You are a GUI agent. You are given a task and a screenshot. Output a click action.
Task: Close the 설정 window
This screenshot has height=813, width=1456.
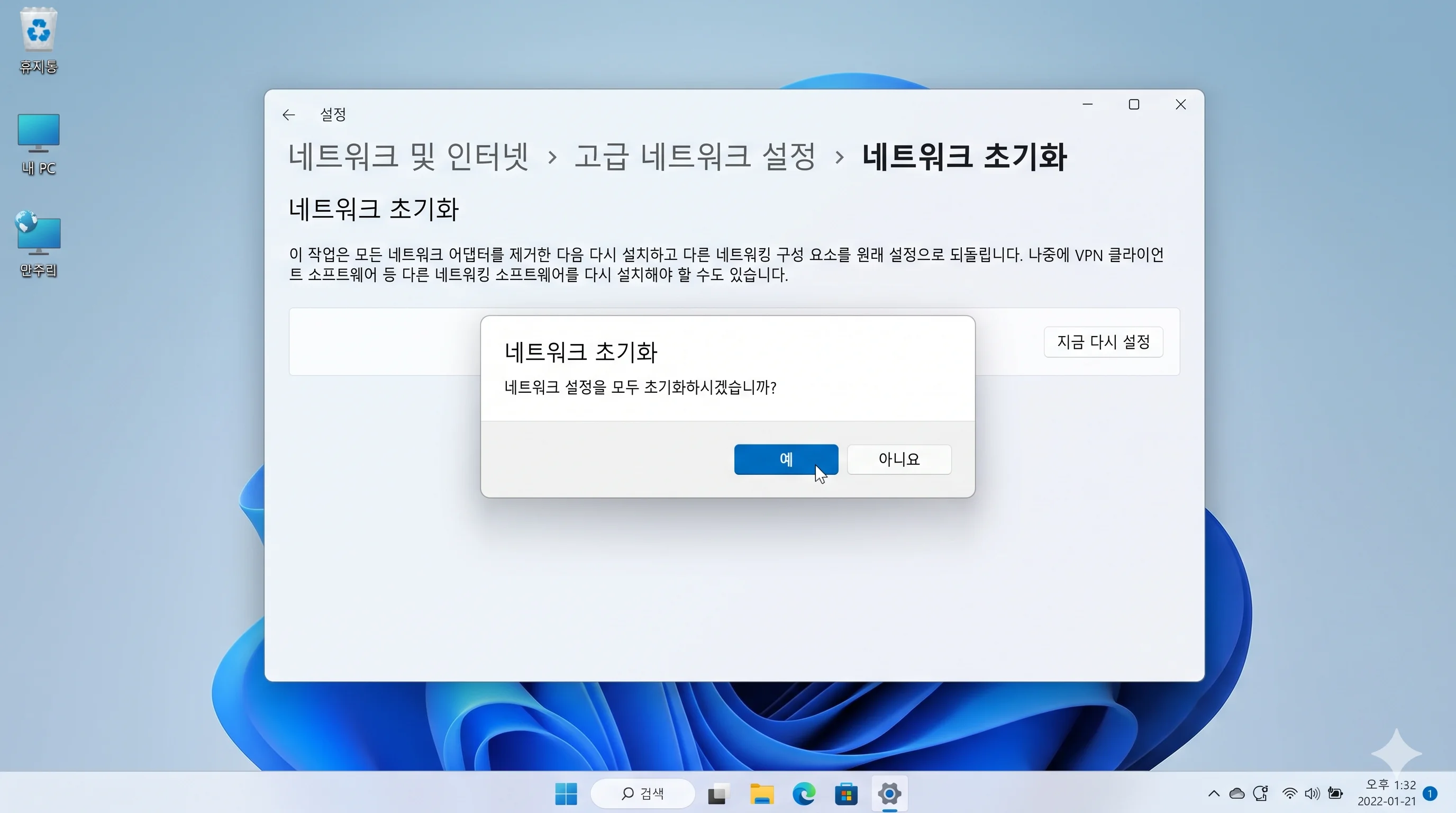coord(1181,105)
